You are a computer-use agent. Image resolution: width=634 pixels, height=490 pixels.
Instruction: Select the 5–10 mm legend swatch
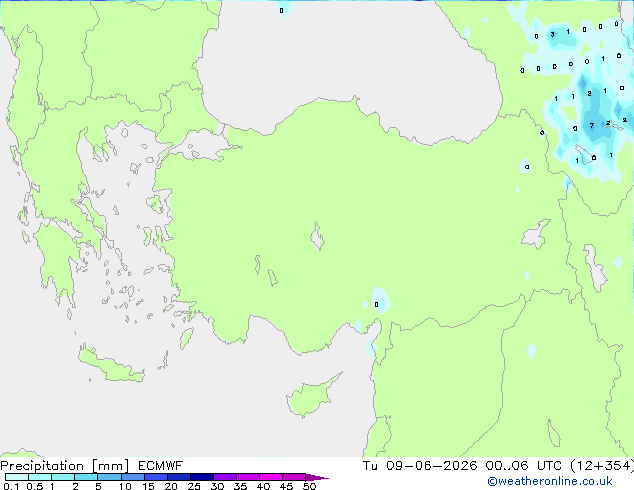109,477
